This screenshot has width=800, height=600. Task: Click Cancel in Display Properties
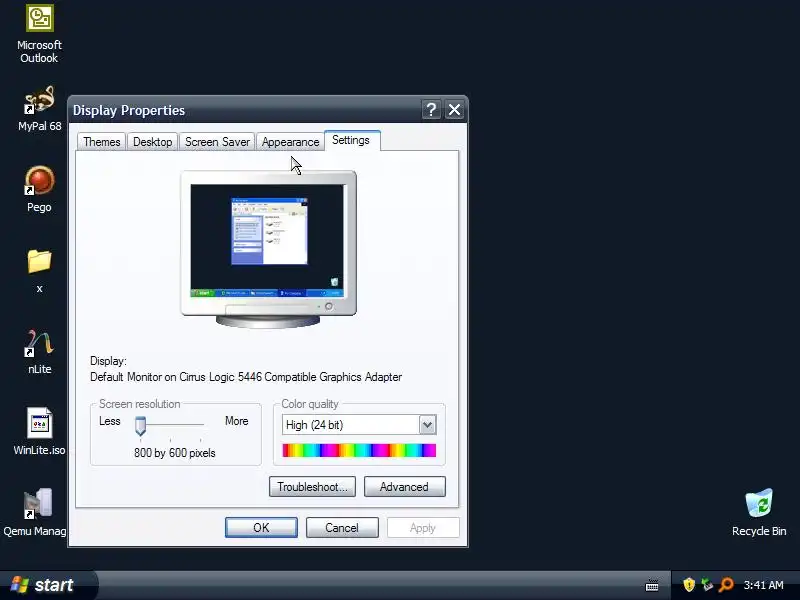point(342,528)
